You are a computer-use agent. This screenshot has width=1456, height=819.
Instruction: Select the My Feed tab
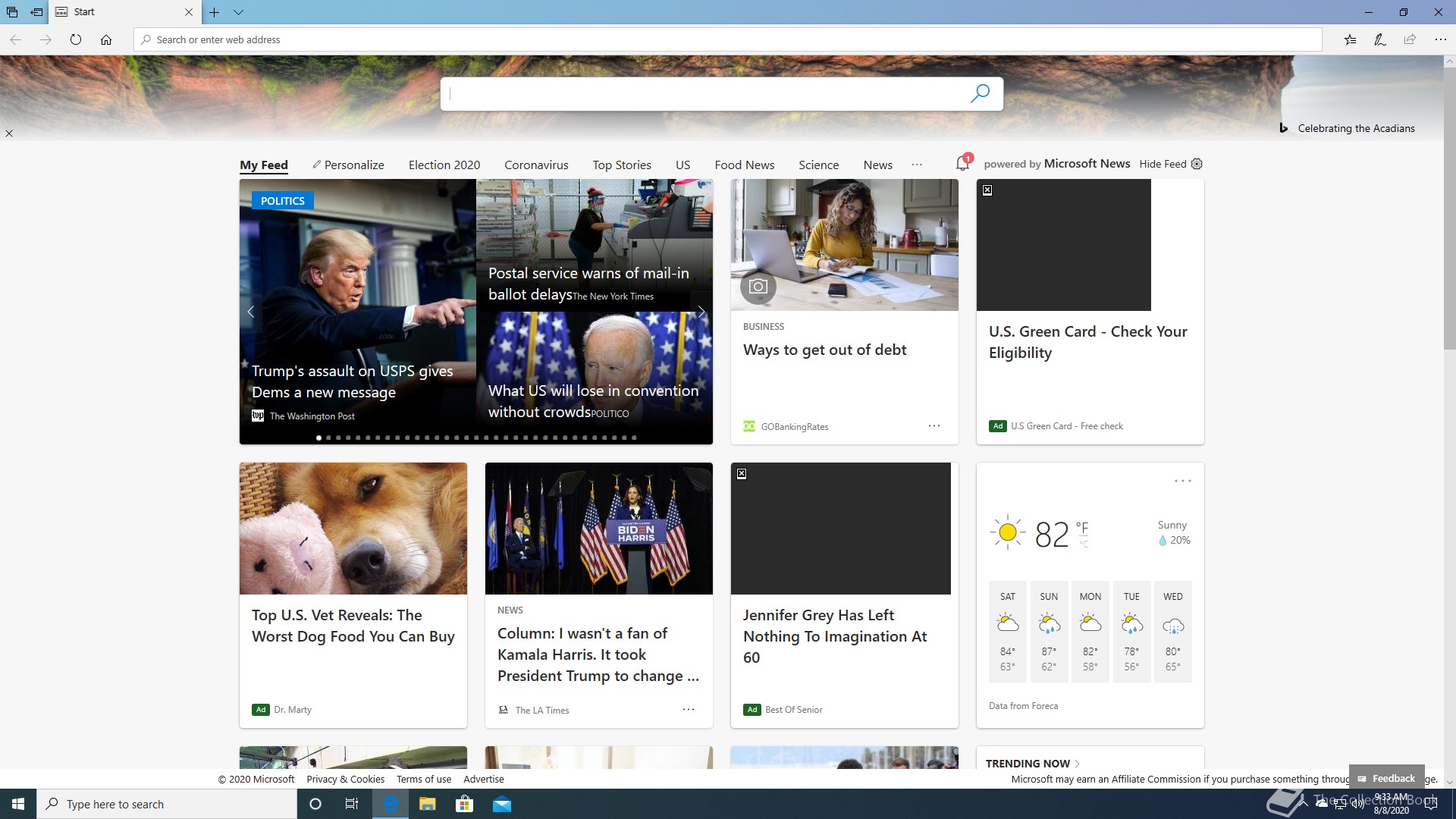(x=264, y=165)
